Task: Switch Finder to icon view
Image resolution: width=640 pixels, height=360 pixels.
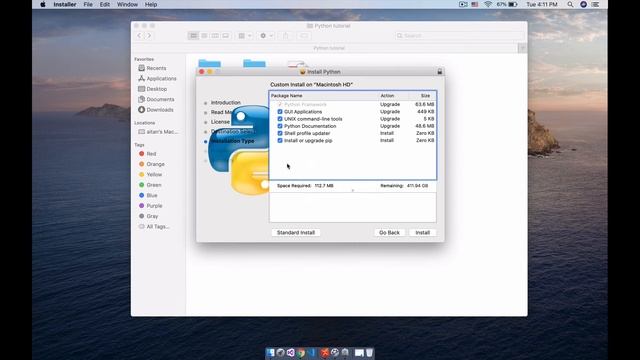Action: (x=193, y=36)
